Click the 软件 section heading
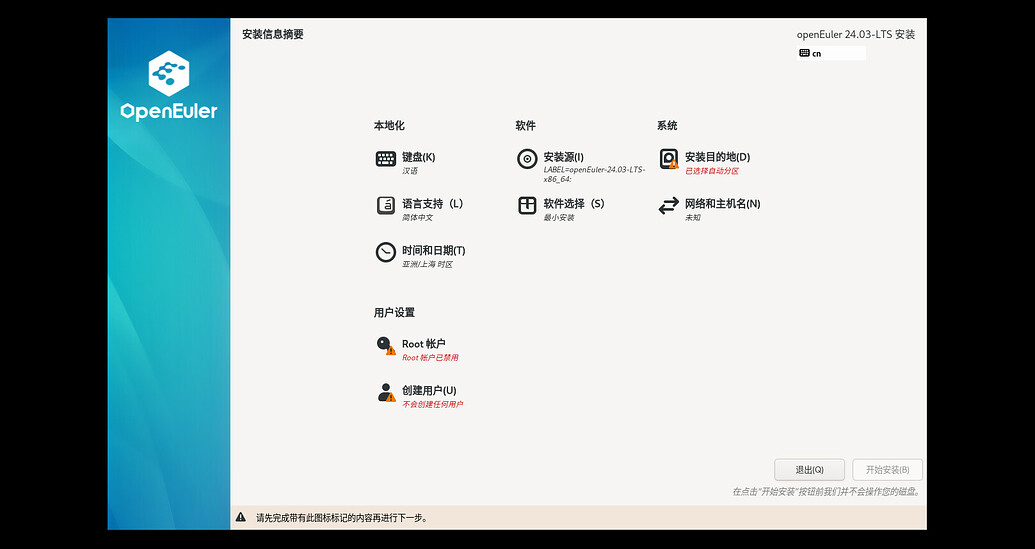 tap(525, 125)
